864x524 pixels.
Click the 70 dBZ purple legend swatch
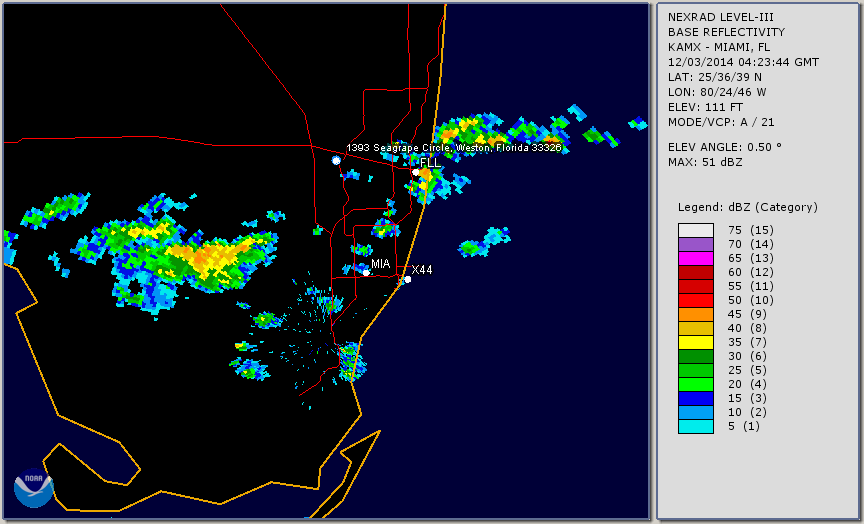[x=696, y=244]
